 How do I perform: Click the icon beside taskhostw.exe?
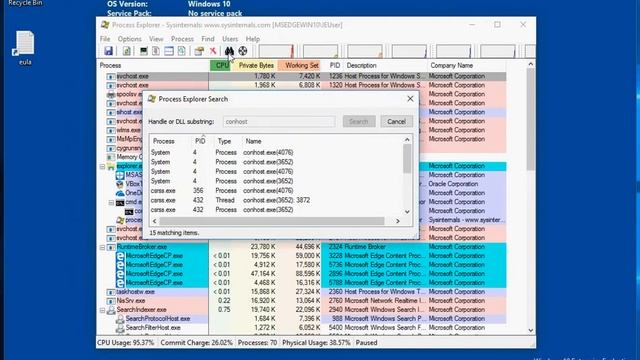111,292
